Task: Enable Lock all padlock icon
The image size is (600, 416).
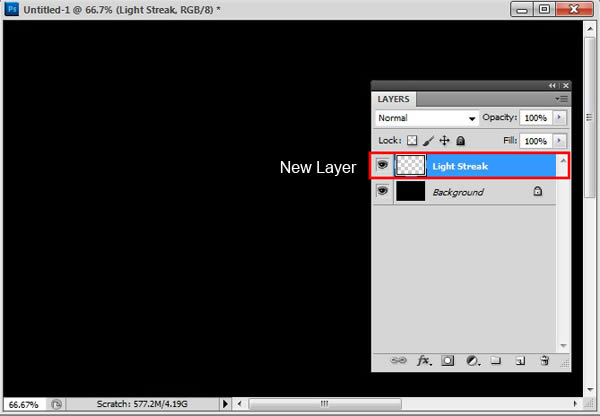Action: pos(460,141)
